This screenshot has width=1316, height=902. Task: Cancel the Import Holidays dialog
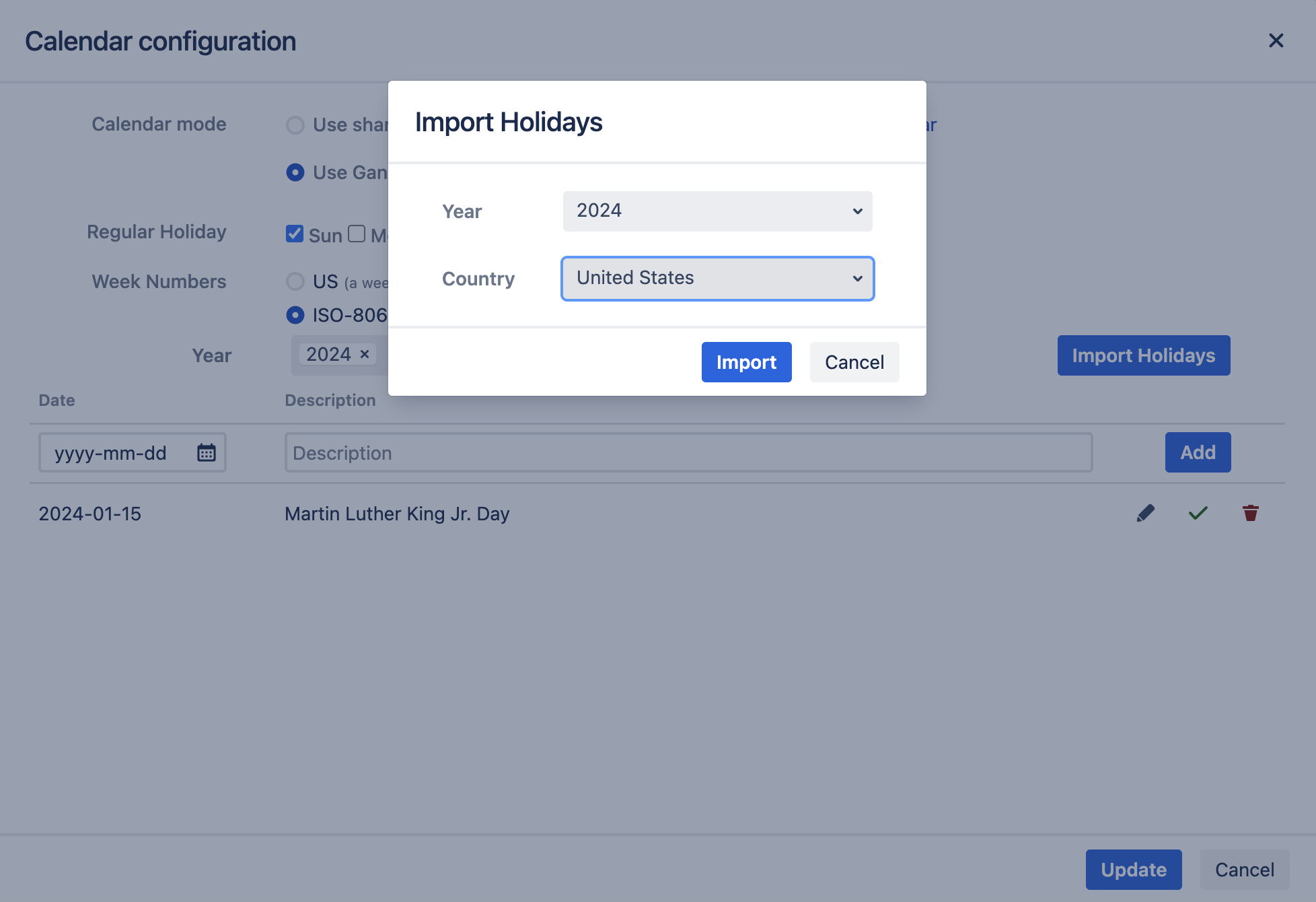pyautogui.click(x=854, y=362)
